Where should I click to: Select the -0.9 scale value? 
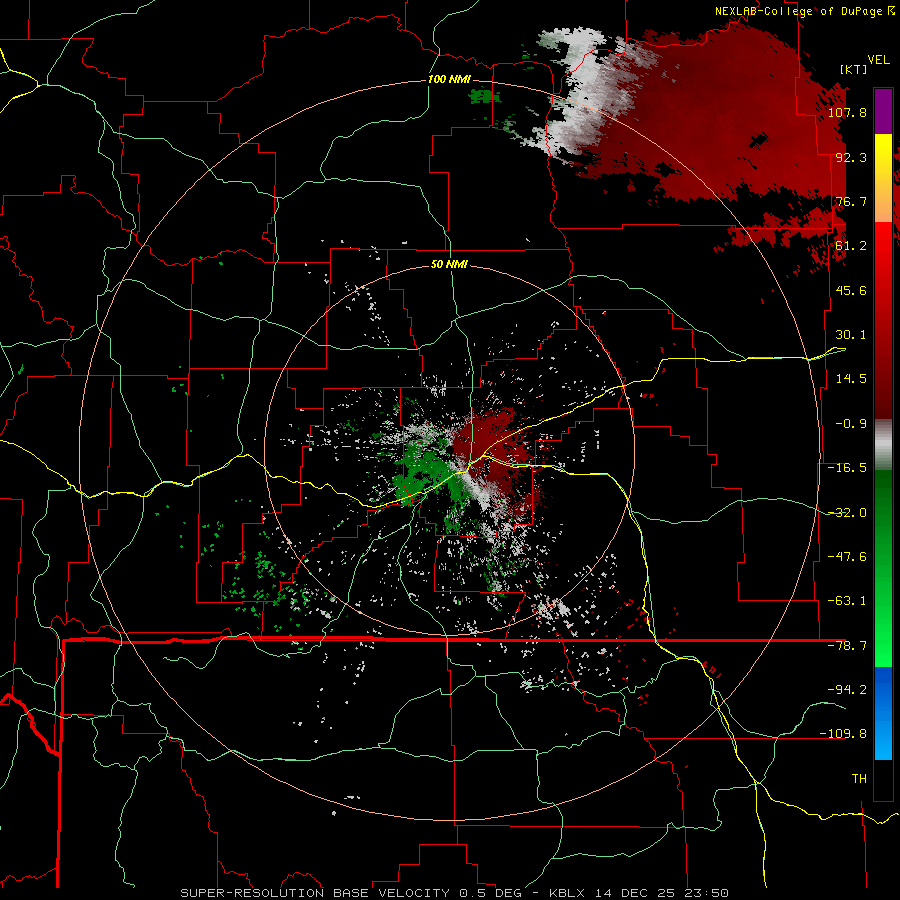(851, 424)
